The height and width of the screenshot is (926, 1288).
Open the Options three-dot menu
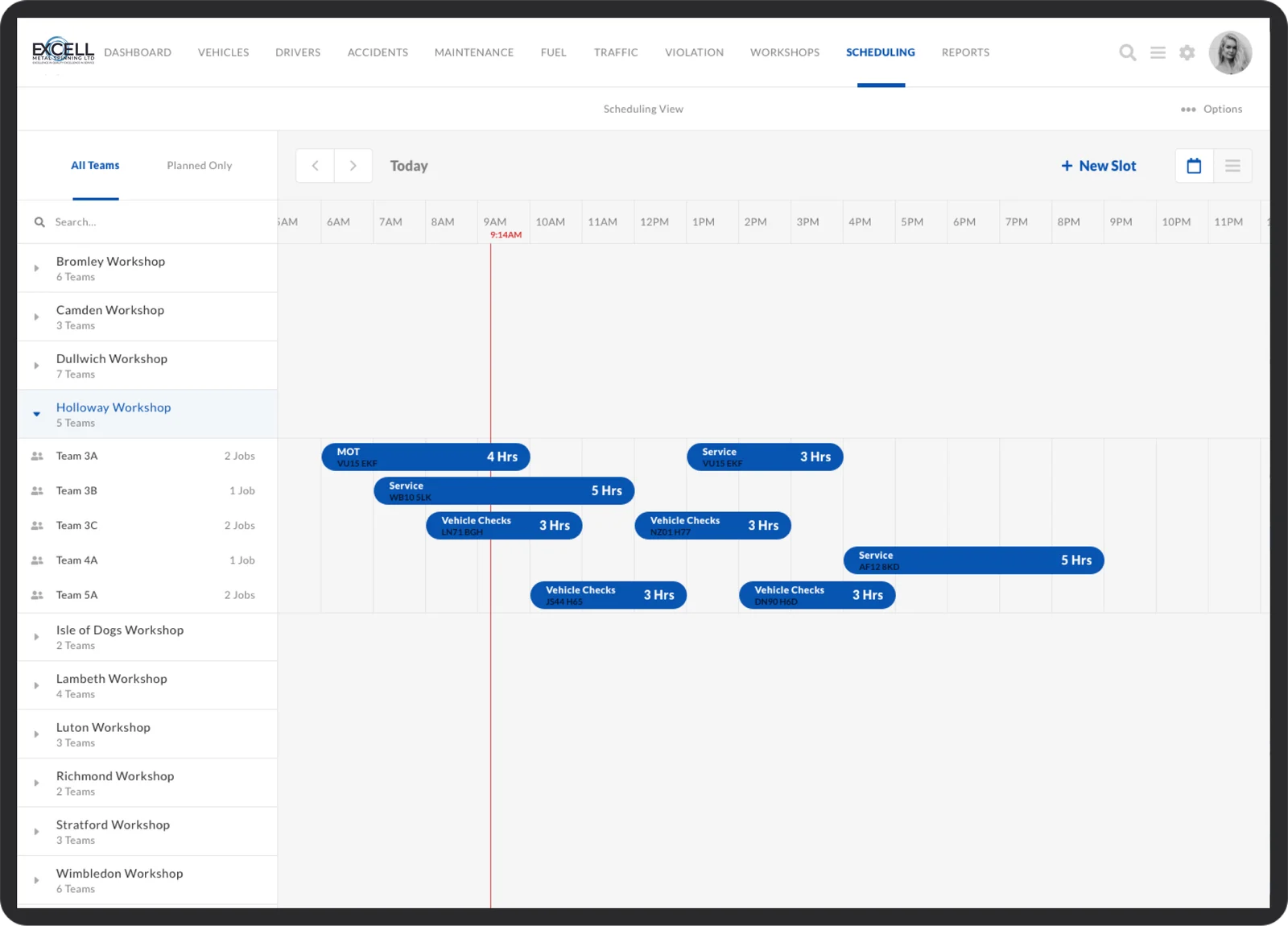click(1212, 110)
